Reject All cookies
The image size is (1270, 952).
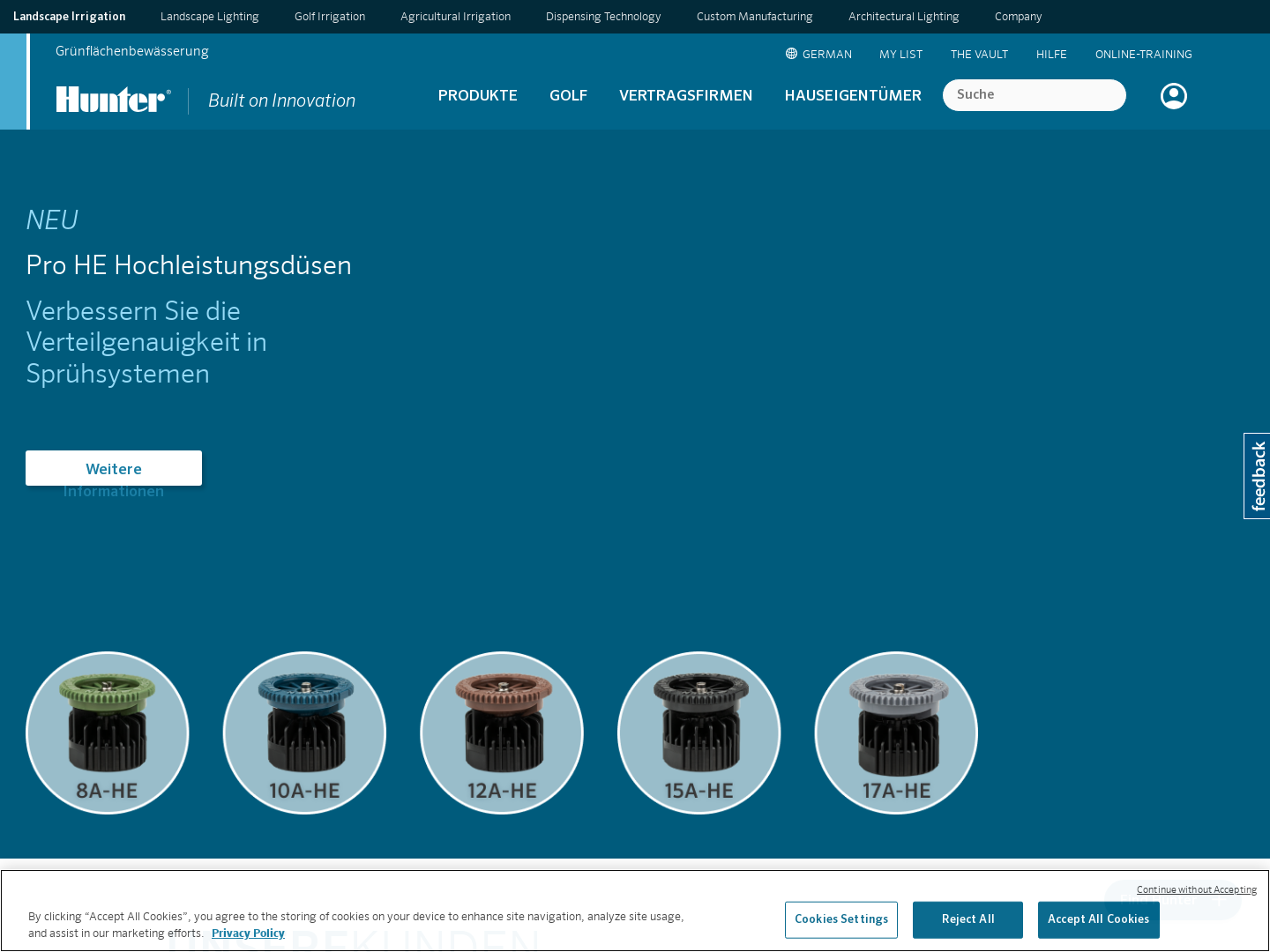967,919
